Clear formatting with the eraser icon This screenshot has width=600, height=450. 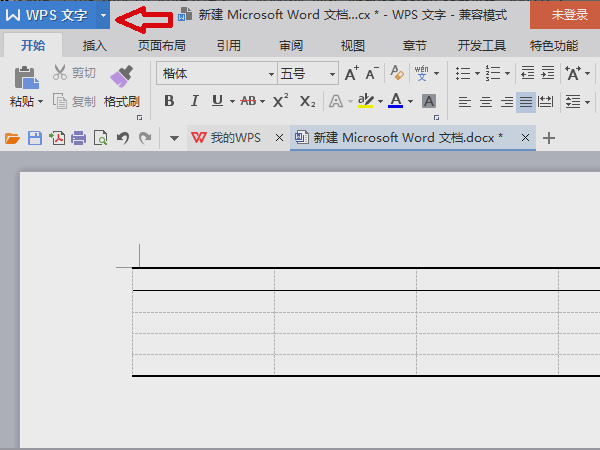(397, 73)
